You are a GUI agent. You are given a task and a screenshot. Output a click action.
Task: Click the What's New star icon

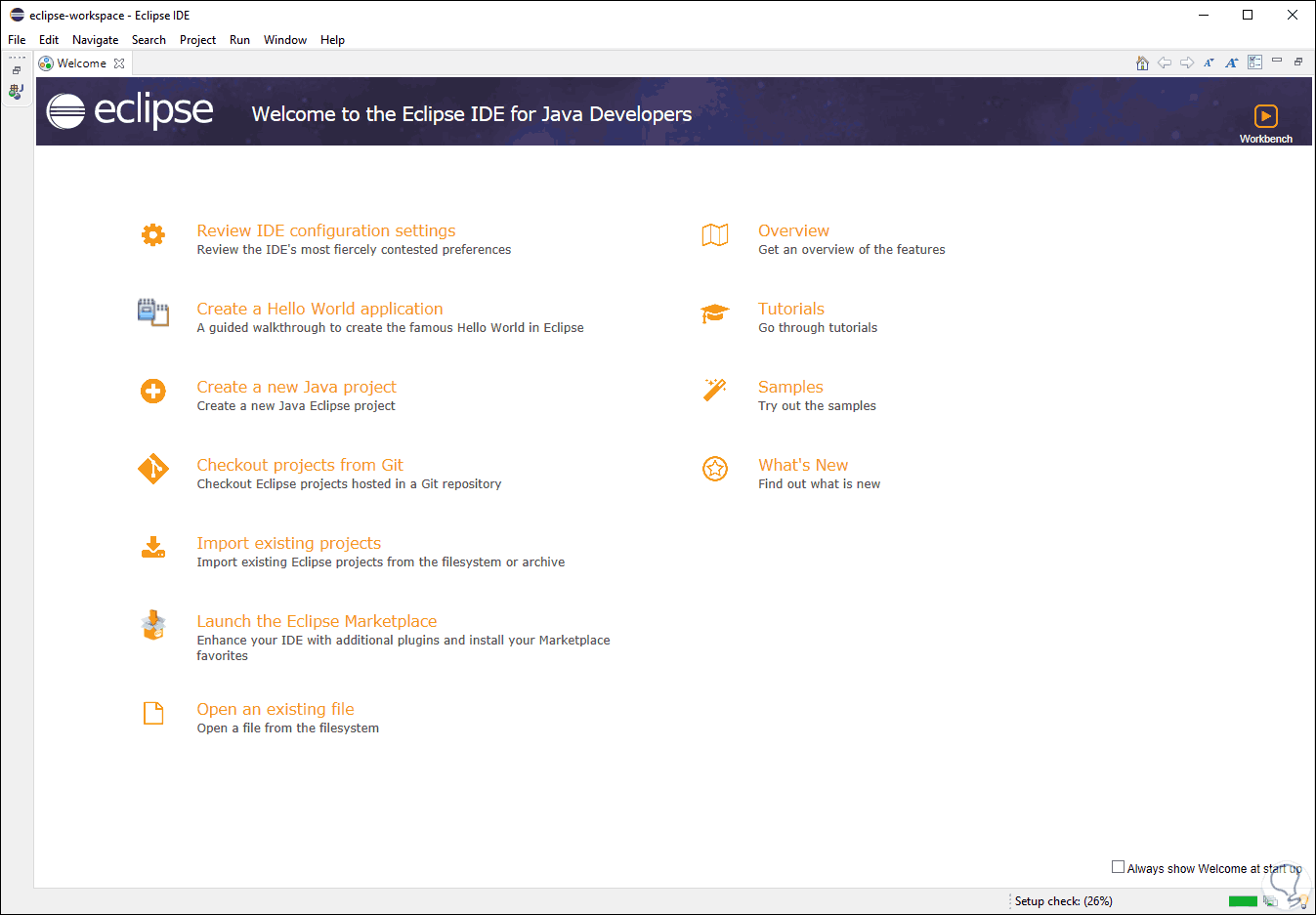(715, 469)
